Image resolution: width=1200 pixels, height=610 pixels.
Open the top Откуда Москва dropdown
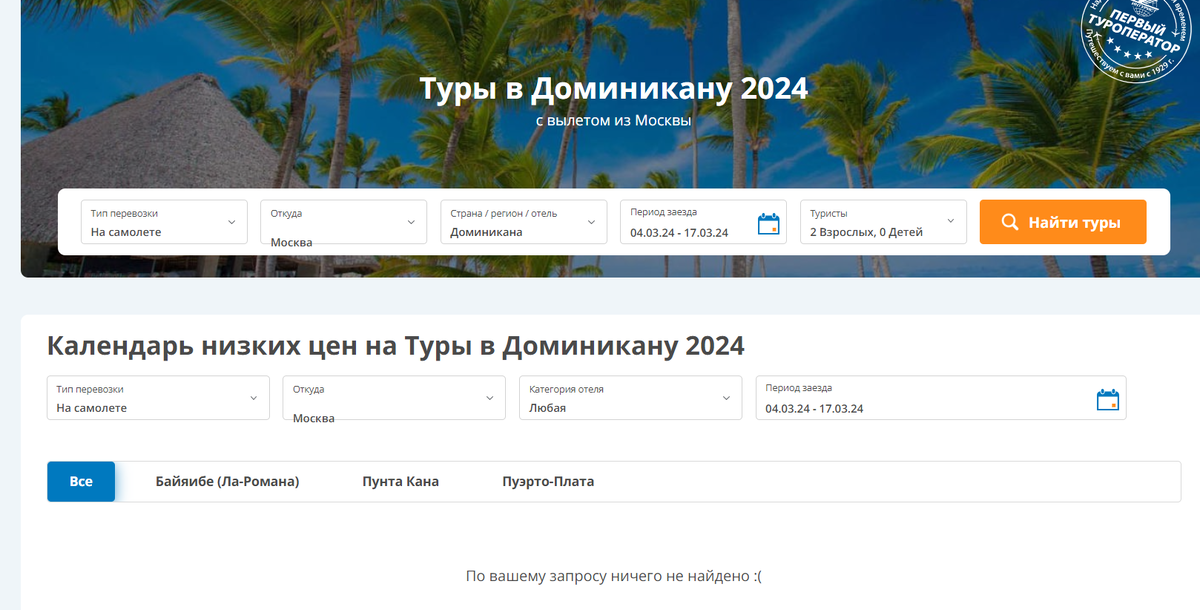tap(344, 222)
